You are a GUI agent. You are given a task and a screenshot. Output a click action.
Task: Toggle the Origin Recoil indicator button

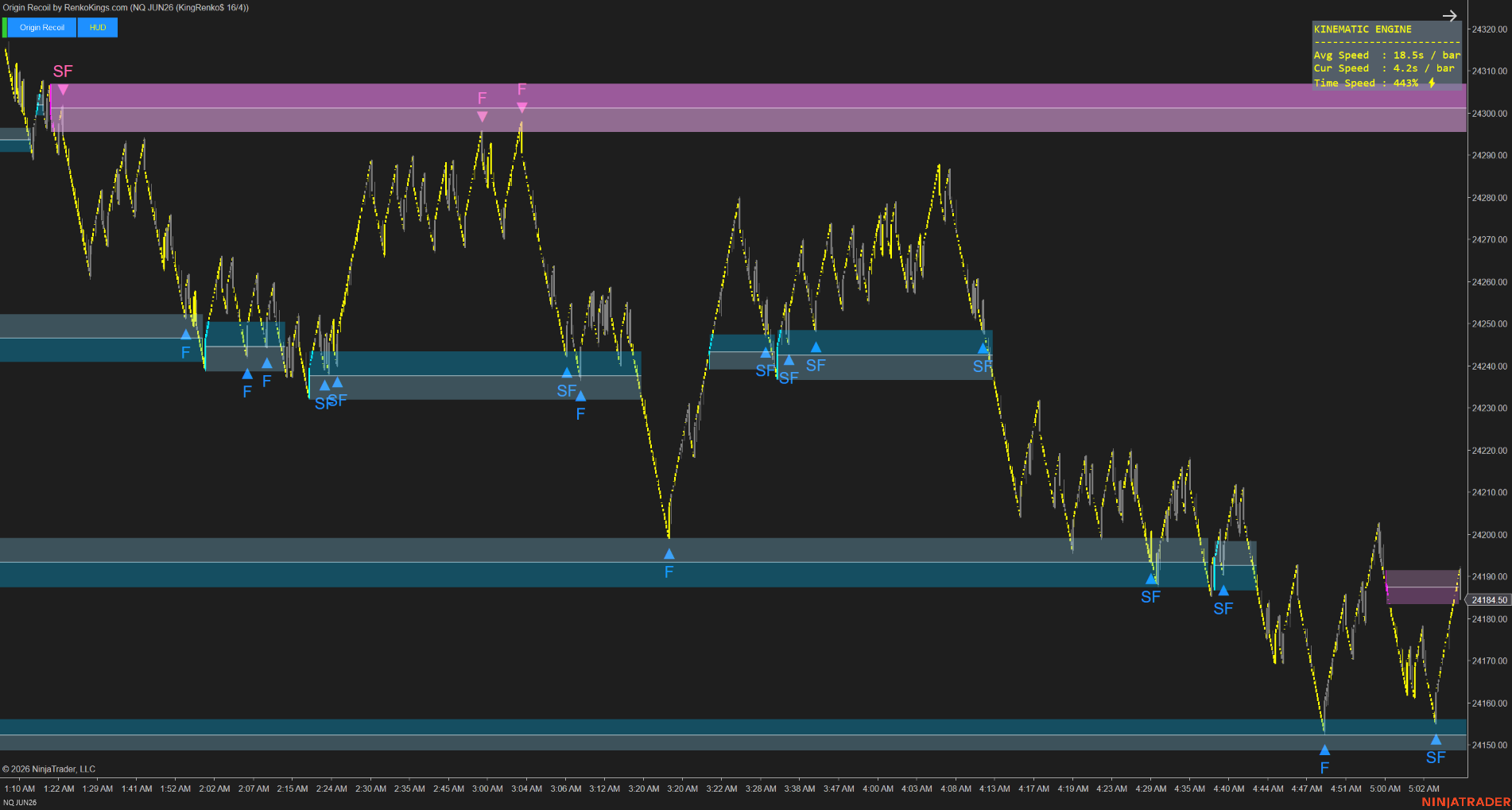pos(42,28)
